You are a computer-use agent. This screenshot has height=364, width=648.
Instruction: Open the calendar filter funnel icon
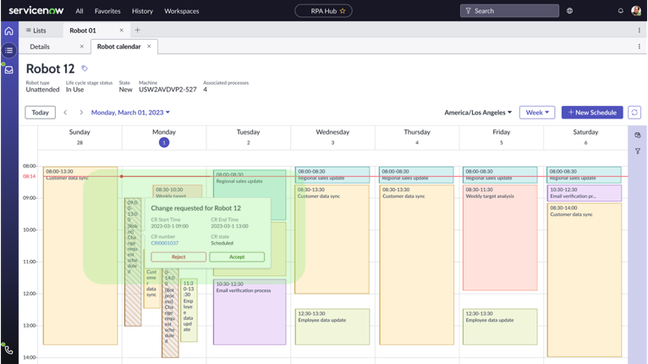638,151
